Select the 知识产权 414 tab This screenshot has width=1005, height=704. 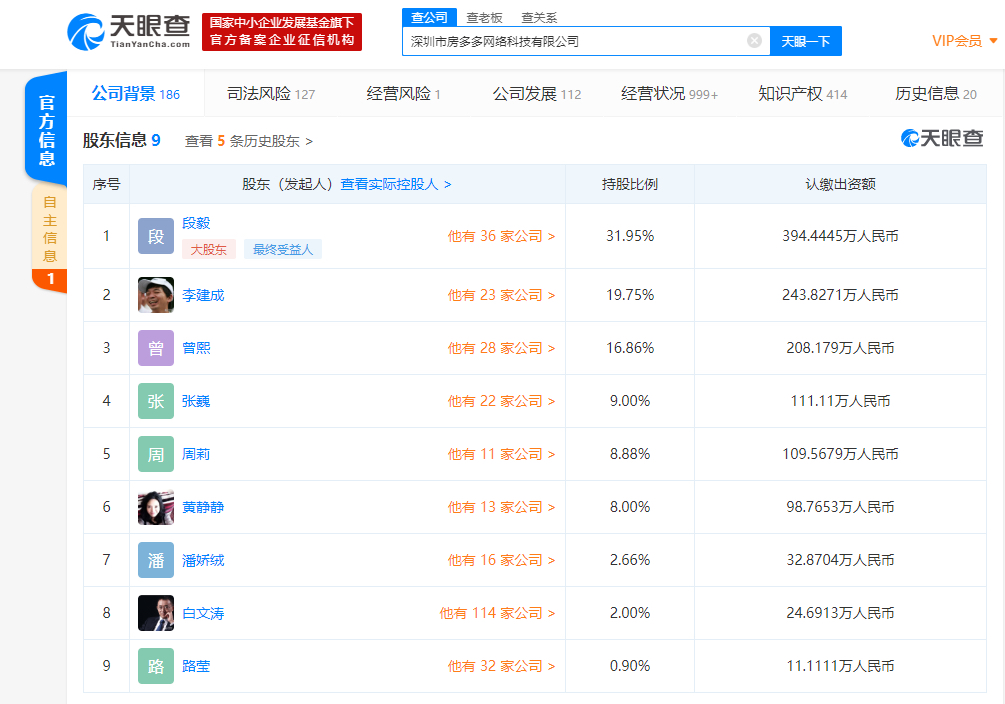point(802,94)
